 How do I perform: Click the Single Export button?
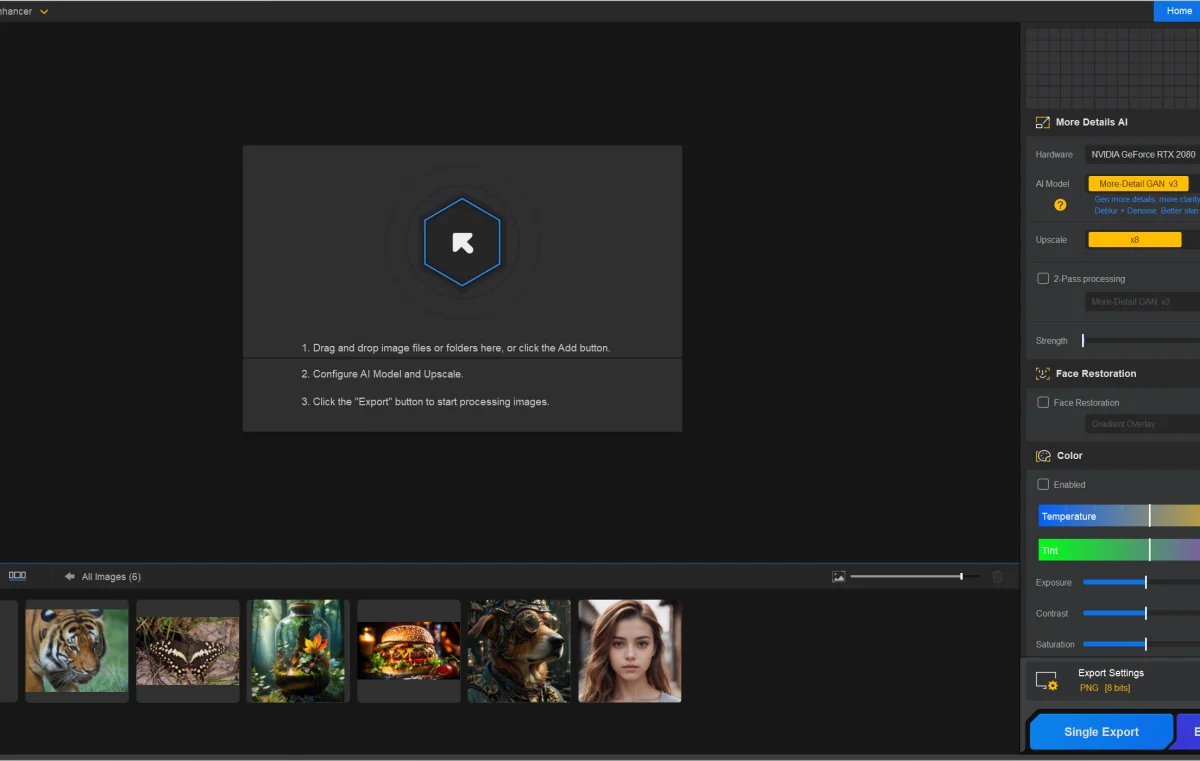click(x=1100, y=732)
